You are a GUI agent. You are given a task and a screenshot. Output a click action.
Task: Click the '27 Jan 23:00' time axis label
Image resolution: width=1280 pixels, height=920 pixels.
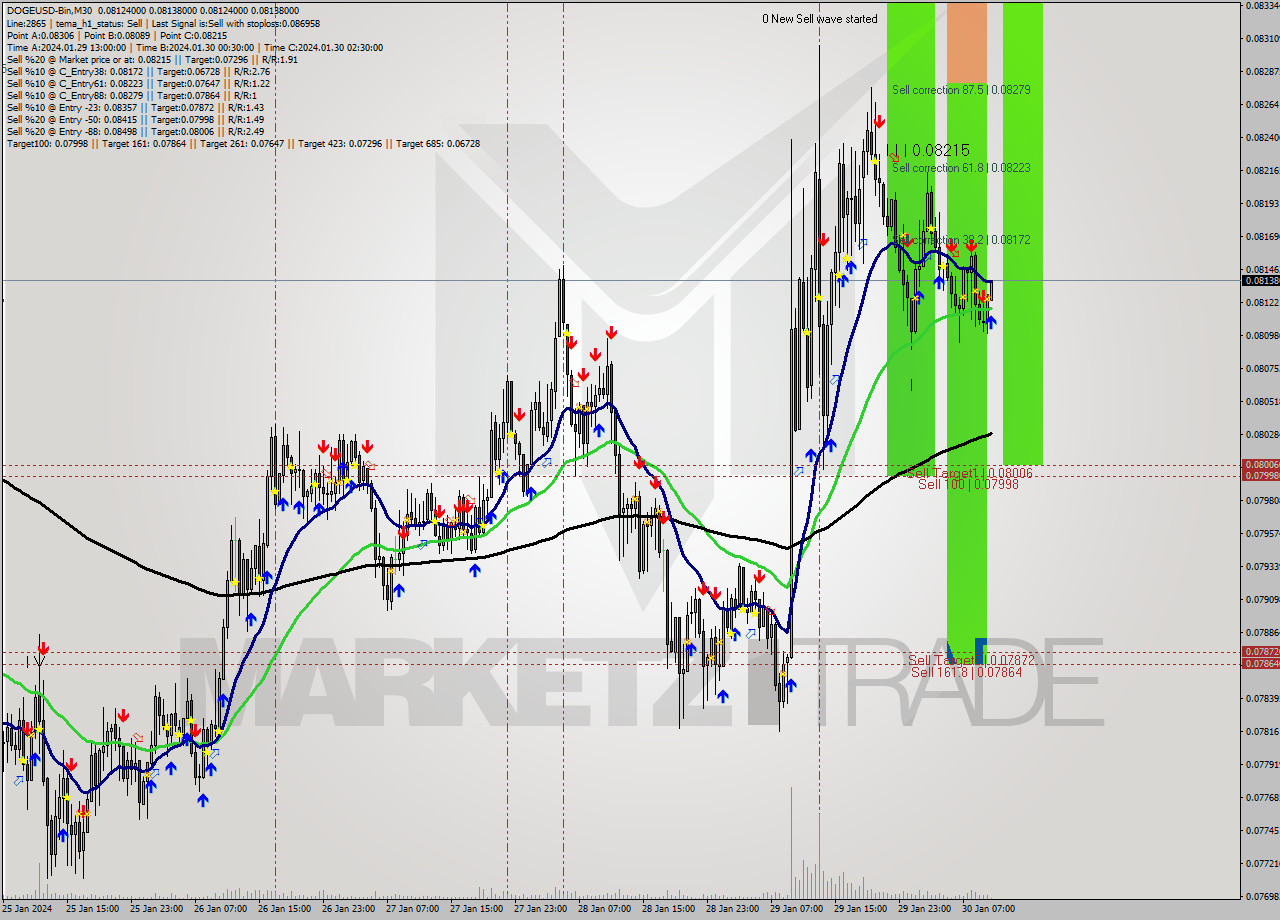click(x=540, y=909)
